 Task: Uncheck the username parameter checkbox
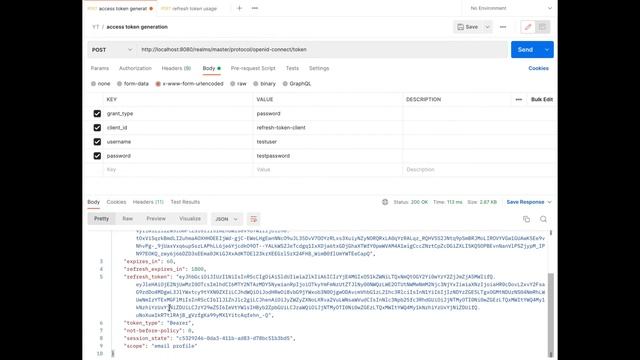pyautogui.click(x=97, y=142)
